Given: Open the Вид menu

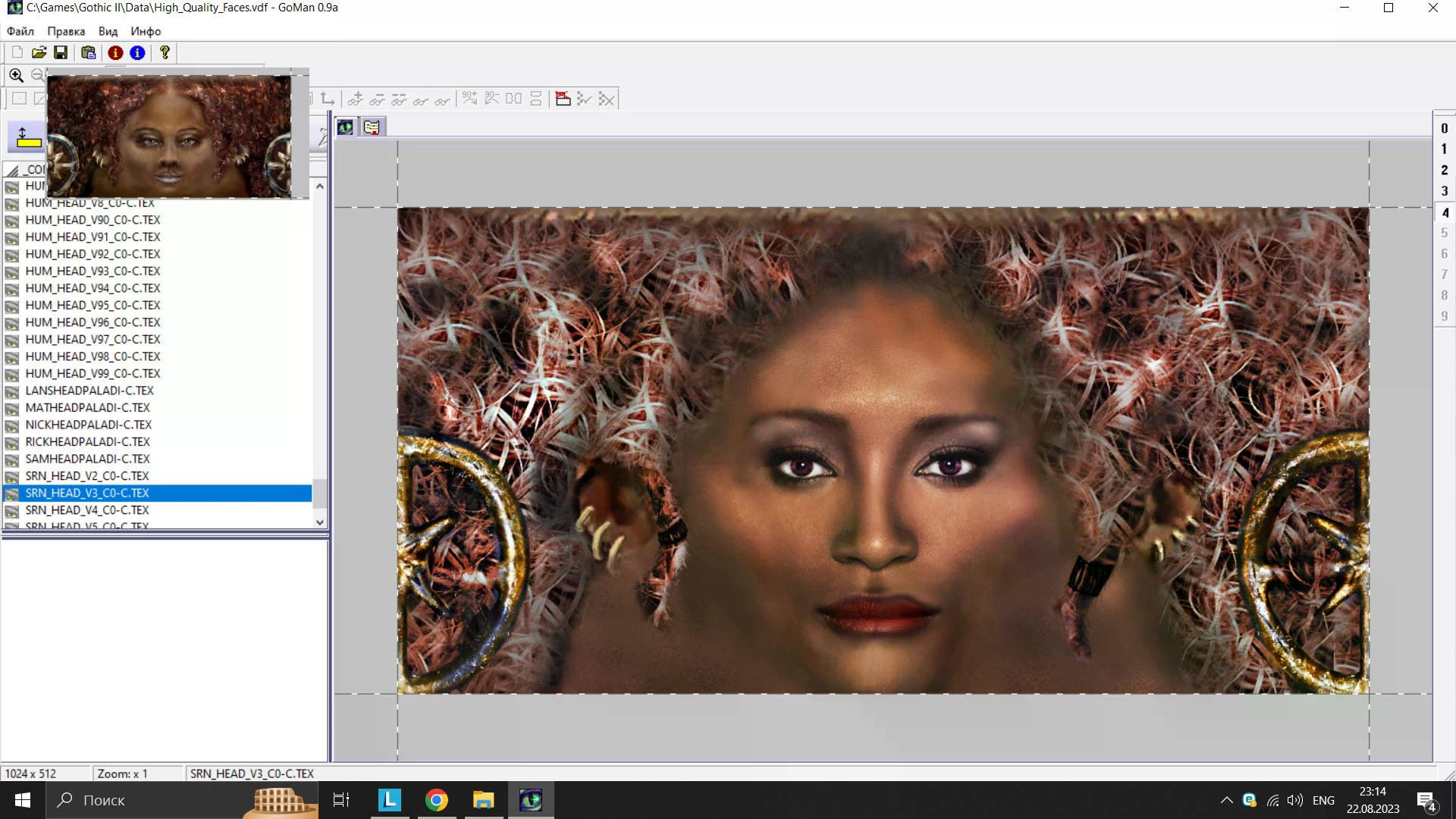Looking at the screenshot, I should 108,31.
